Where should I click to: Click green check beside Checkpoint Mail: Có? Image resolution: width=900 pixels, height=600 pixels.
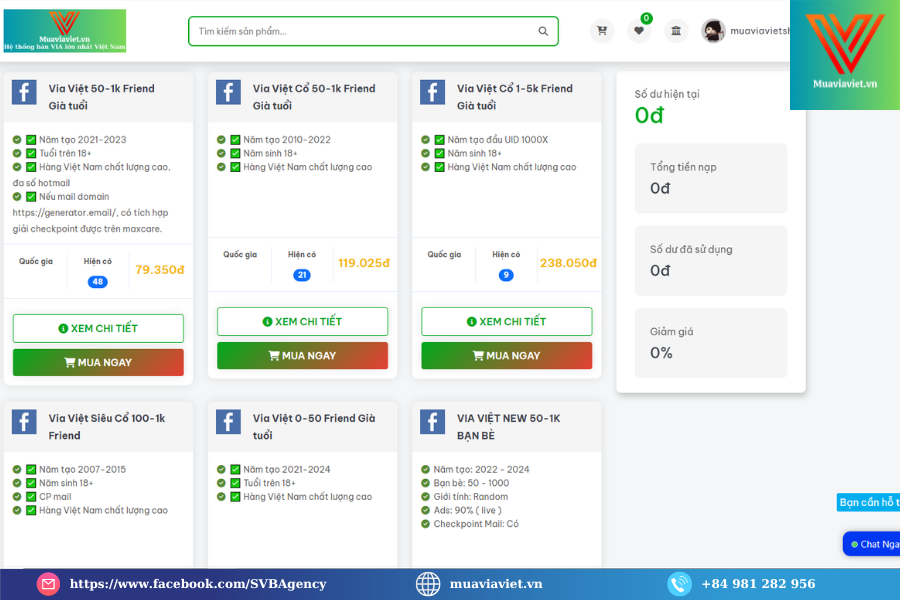pyautogui.click(x=425, y=524)
